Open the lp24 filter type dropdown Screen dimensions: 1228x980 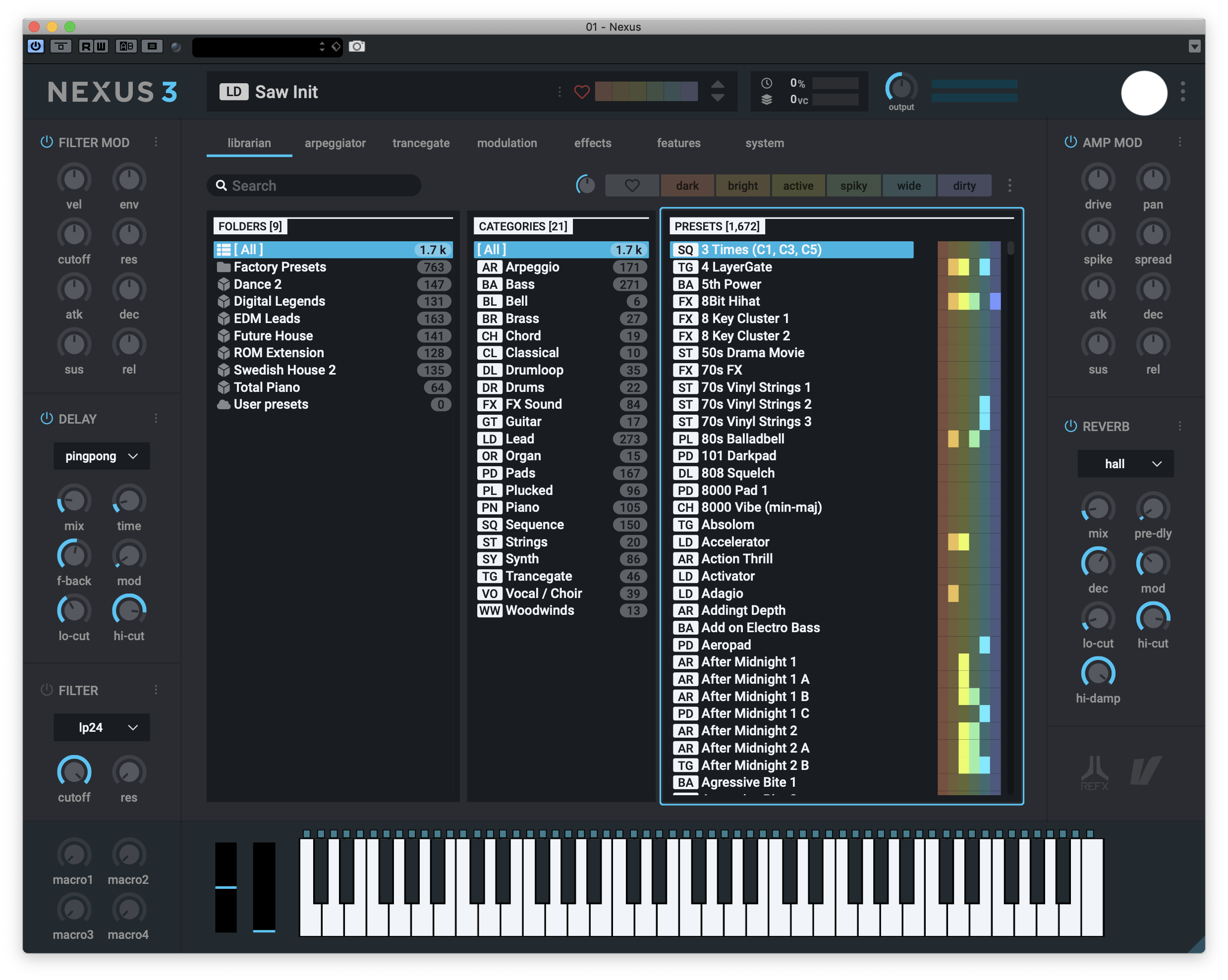[102, 727]
